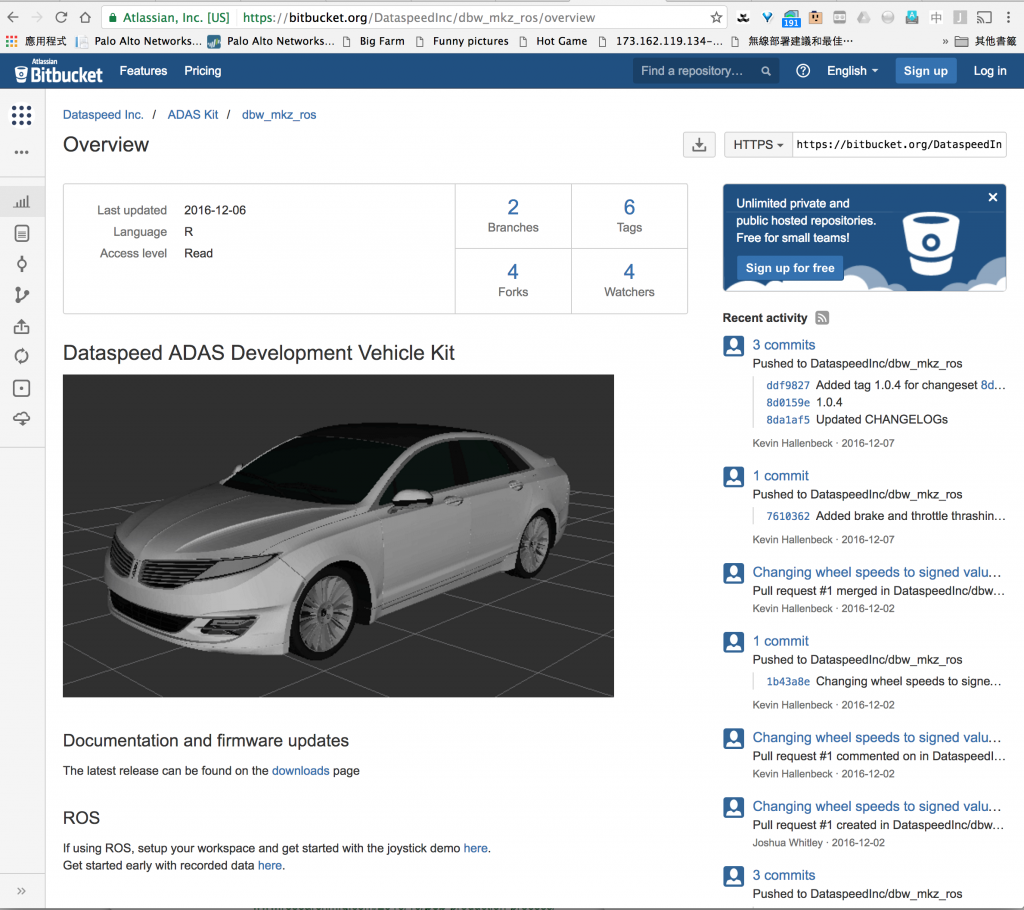Click the search magnifier icon
This screenshot has width=1024, height=910.
(x=765, y=71)
